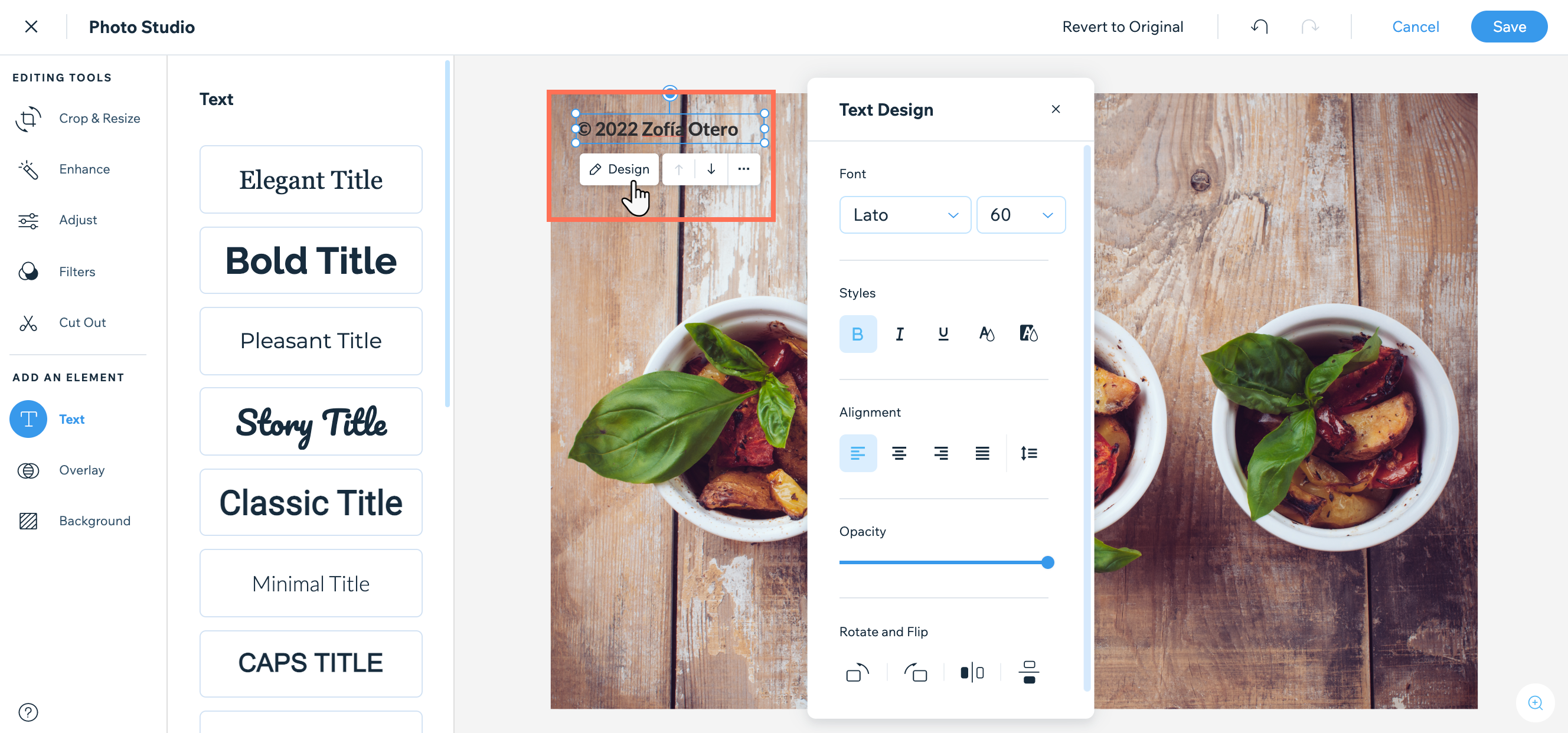Viewport: 1568px width, 733px height.
Task: Click Save to apply changes
Action: coord(1509,26)
